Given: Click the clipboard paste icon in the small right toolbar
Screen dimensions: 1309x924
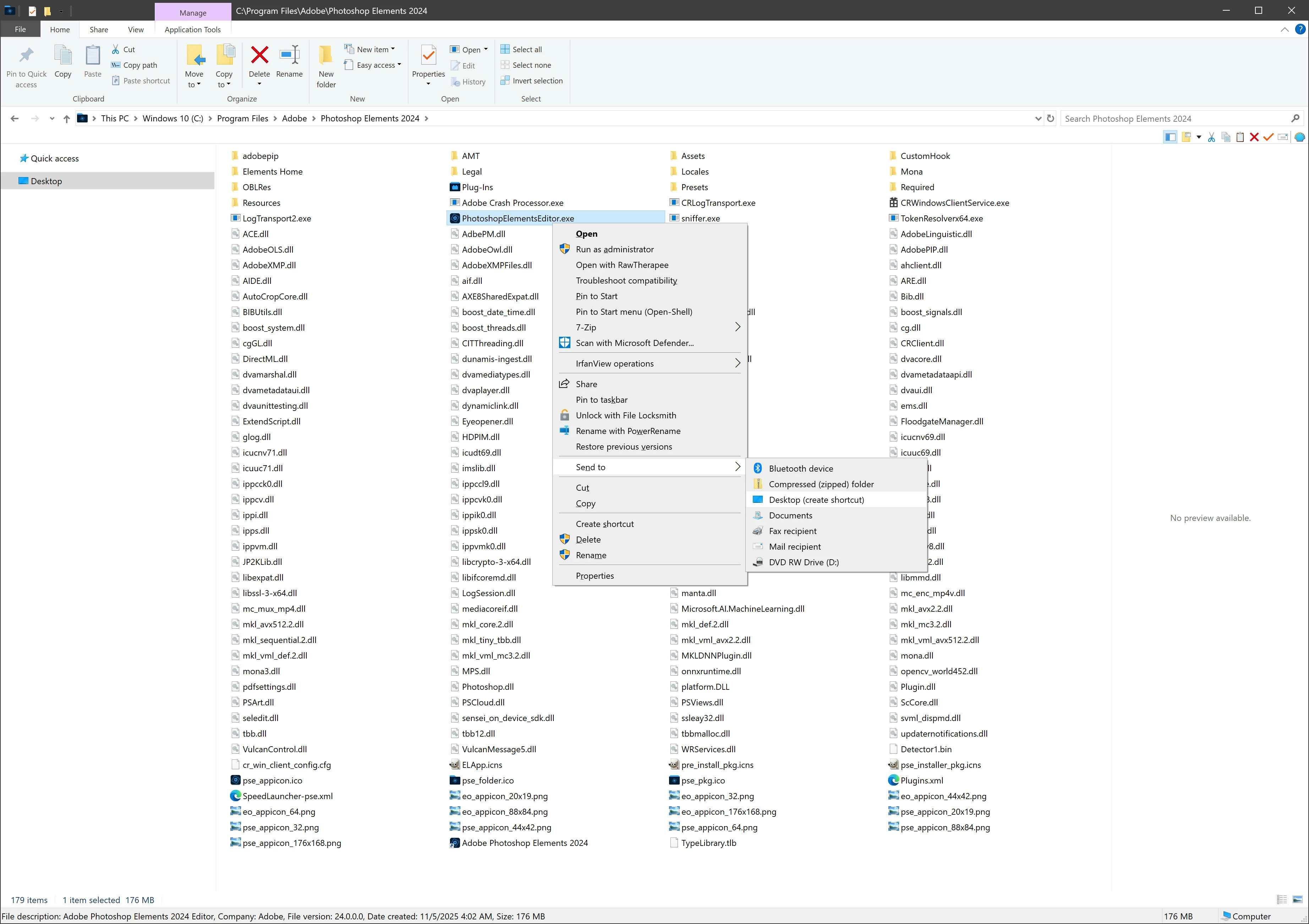Looking at the screenshot, I should [1240, 137].
